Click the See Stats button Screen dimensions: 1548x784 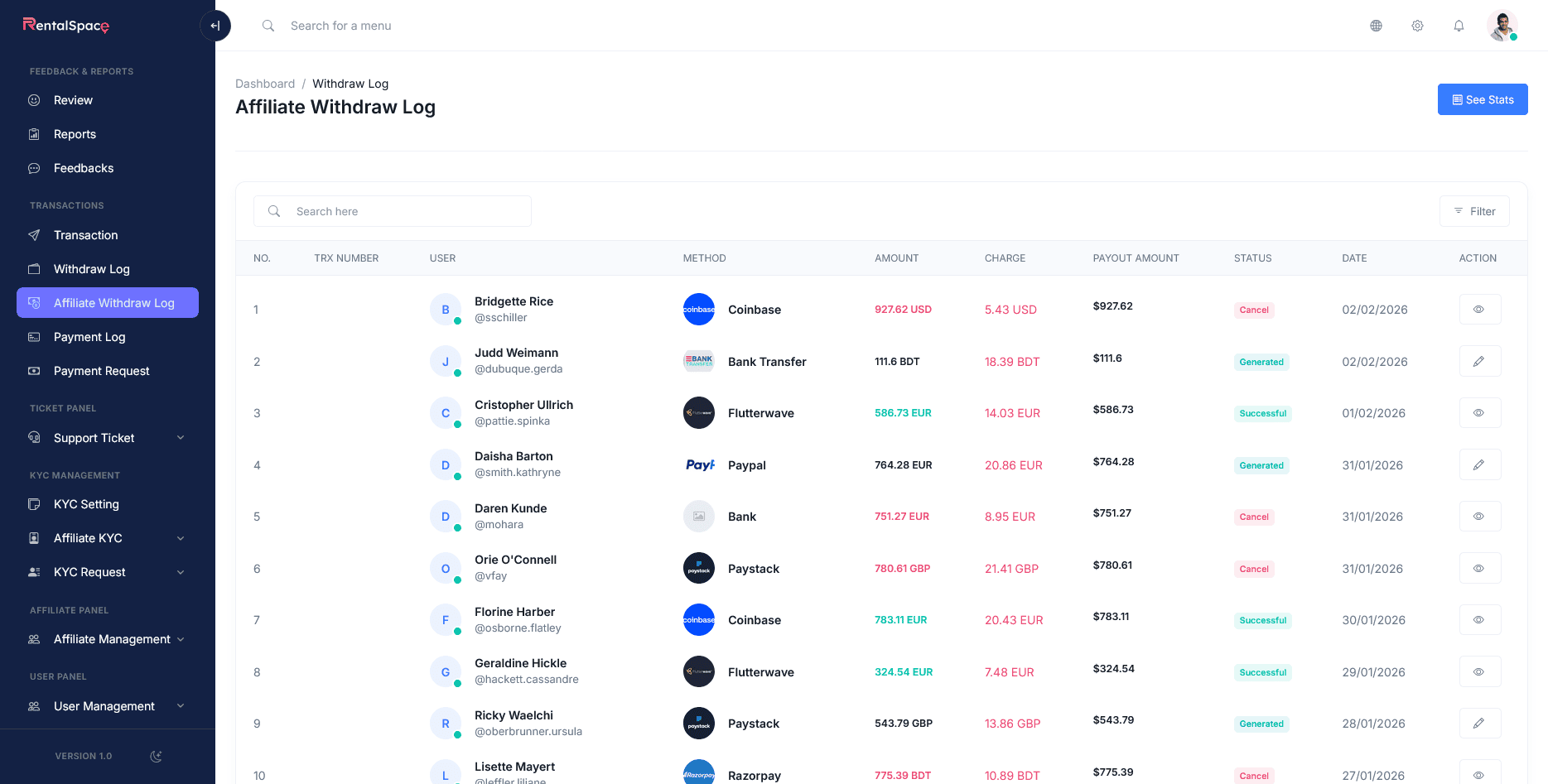pos(1482,99)
